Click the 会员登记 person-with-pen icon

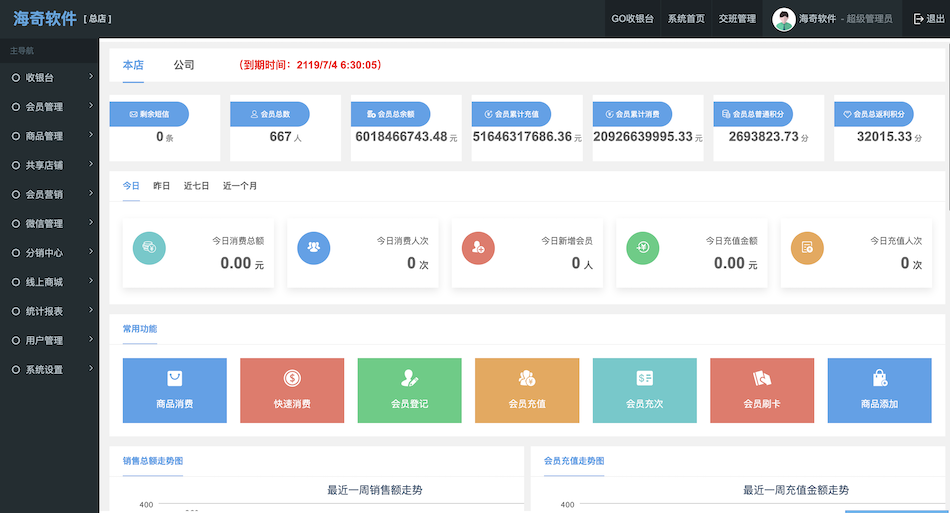click(410, 379)
